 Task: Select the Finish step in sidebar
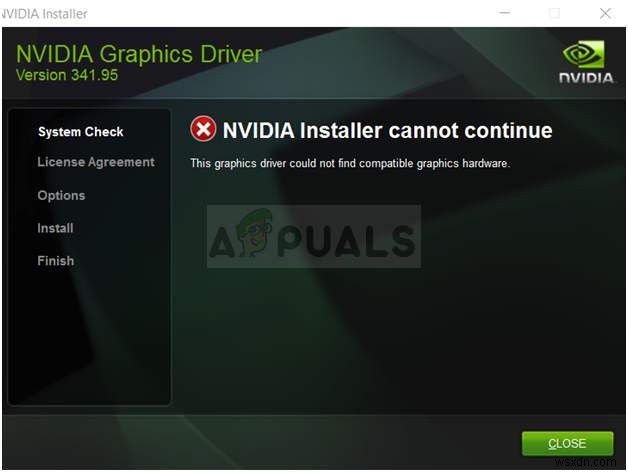(x=56, y=261)
